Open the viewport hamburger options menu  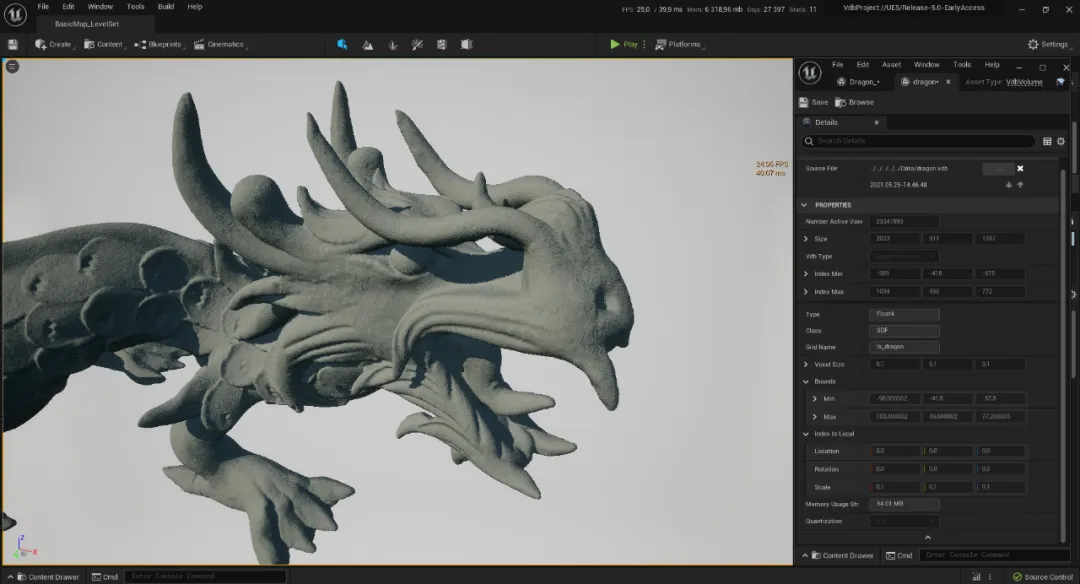(x=13, y=66)
